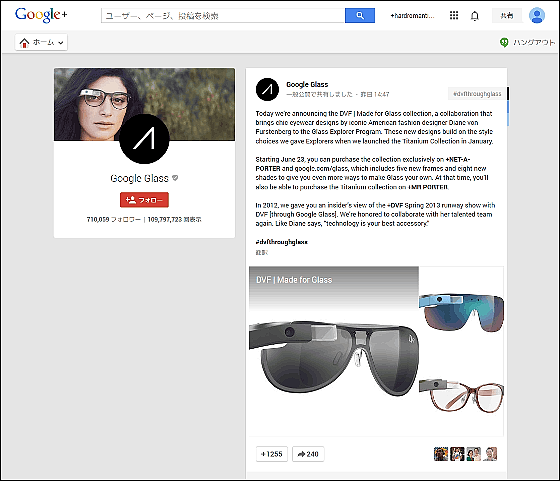Click the Google Glass profile name heading
Viewport: 560px width, 481px height.
pos(139,178)
